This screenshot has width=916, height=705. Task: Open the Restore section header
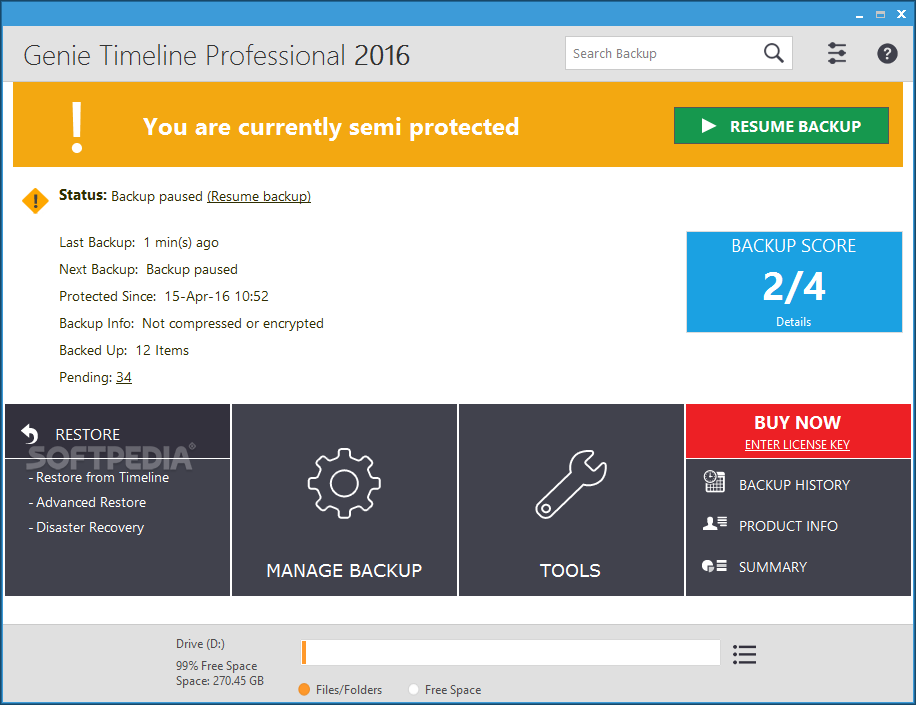point(117,431)
